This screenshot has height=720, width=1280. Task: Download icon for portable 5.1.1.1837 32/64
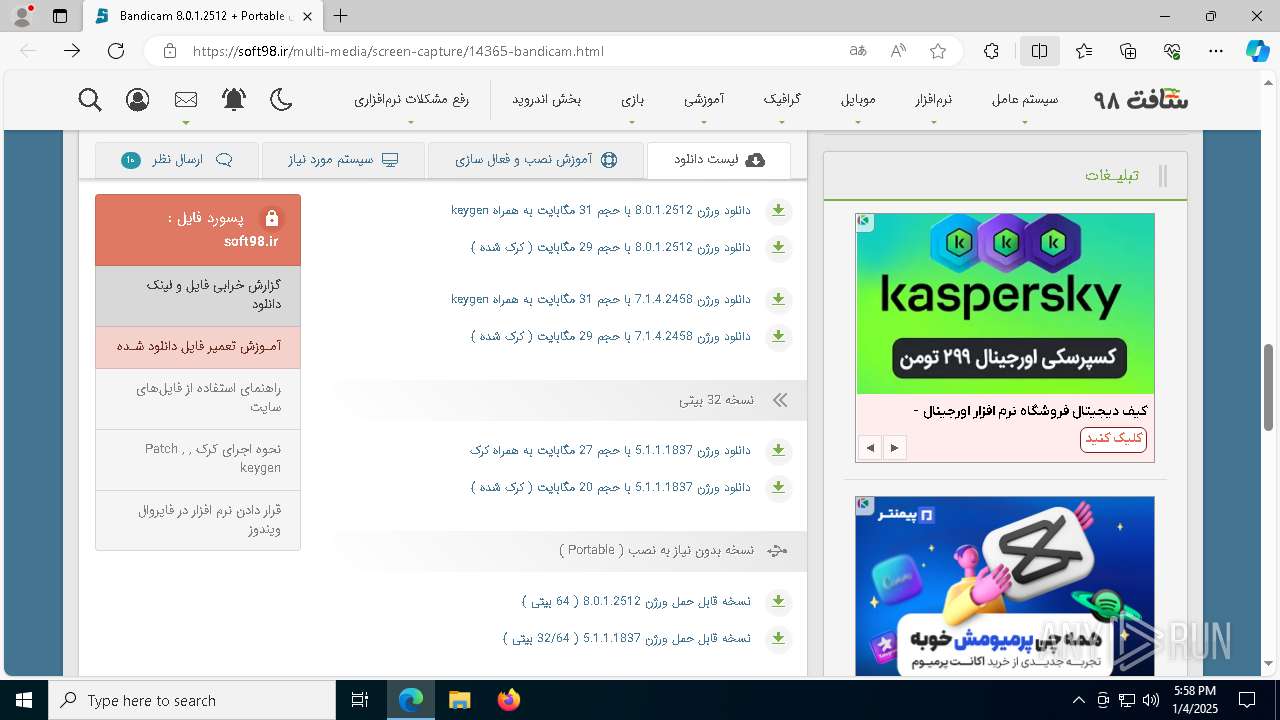point(778,638)
